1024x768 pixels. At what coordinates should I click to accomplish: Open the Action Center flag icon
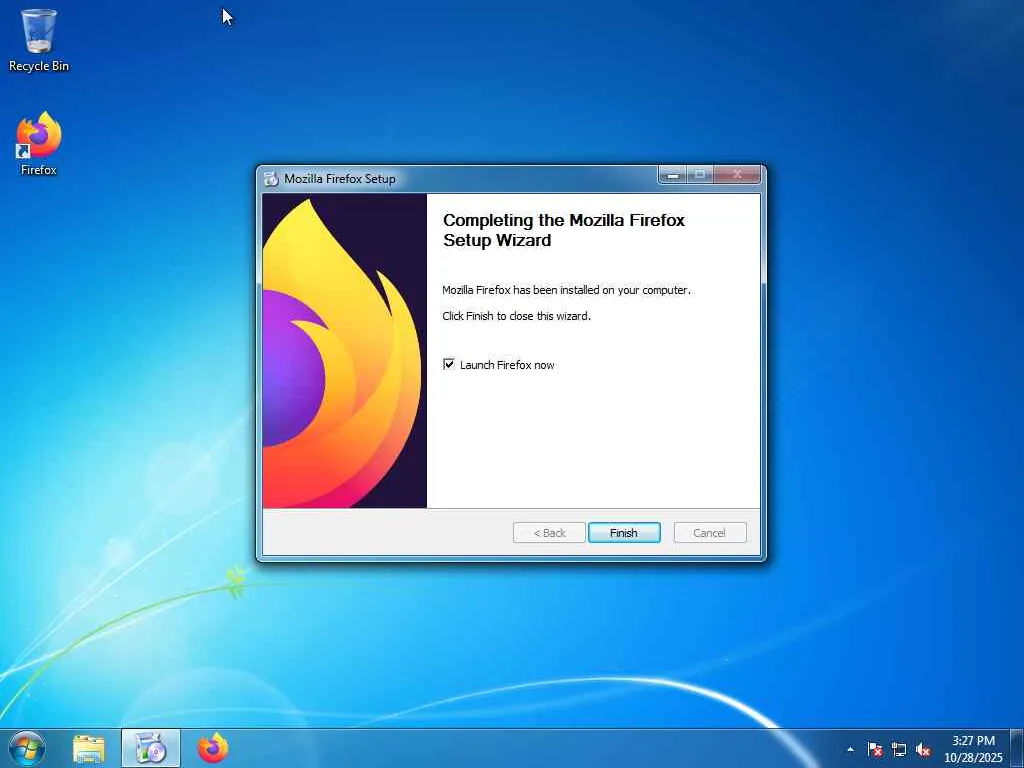pyautogui.click(x=874, y=749)
